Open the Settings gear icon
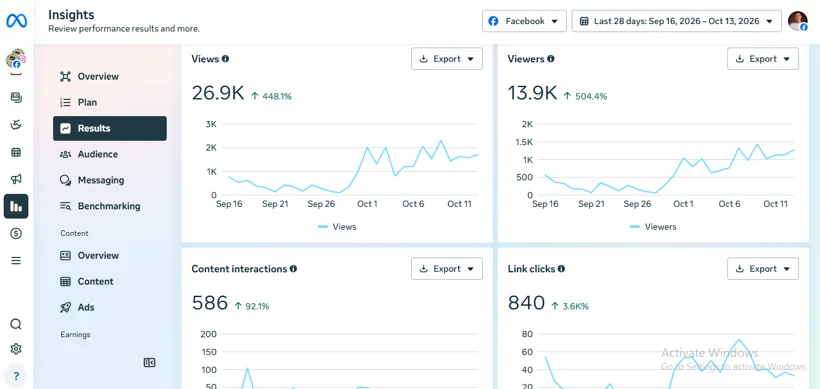Image resolution: width=820 pixels, height=389 pixels. (x=16, y=349)
